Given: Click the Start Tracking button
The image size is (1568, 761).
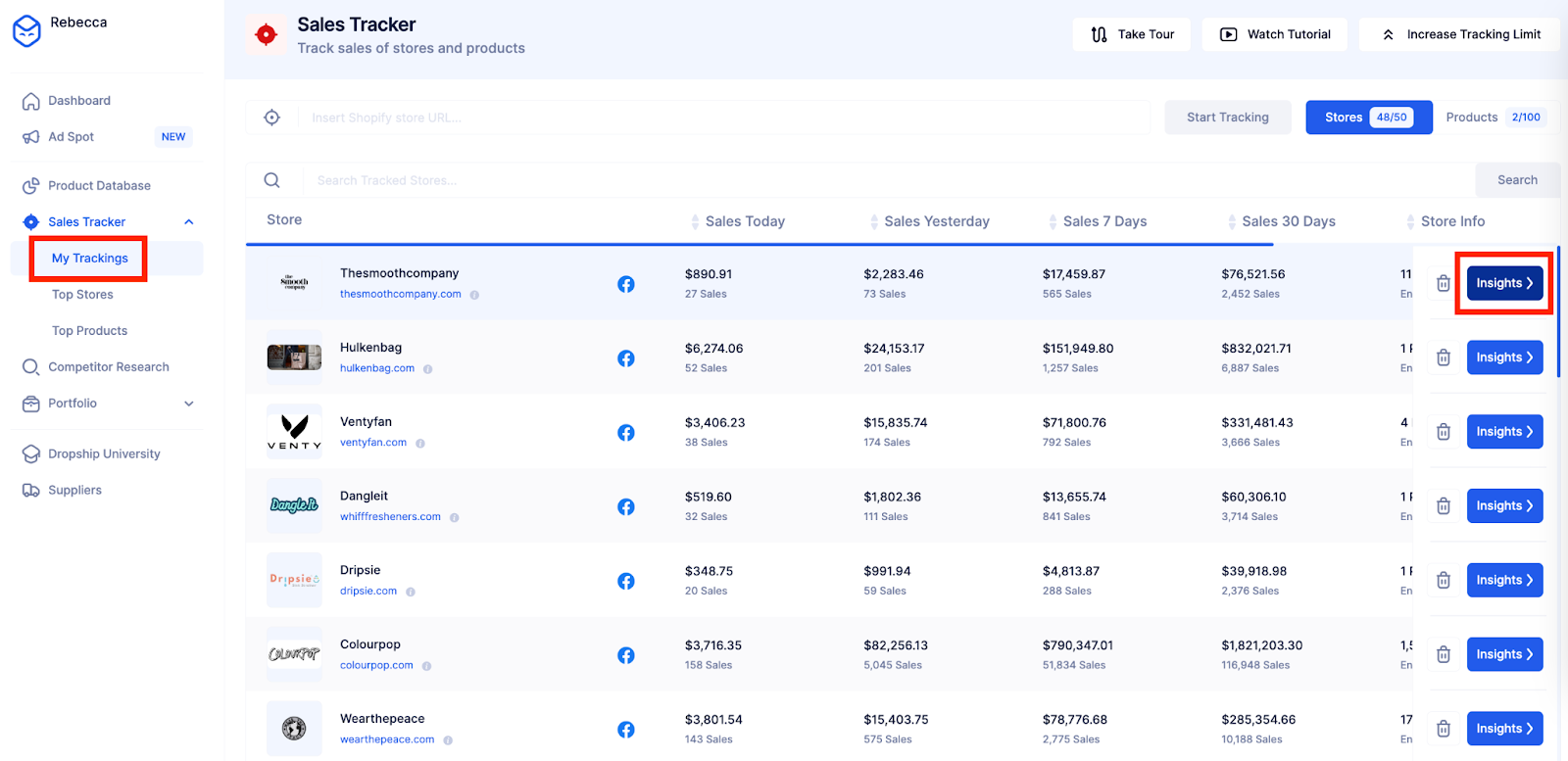Looking at the screenshot, I should point(1228,118).
